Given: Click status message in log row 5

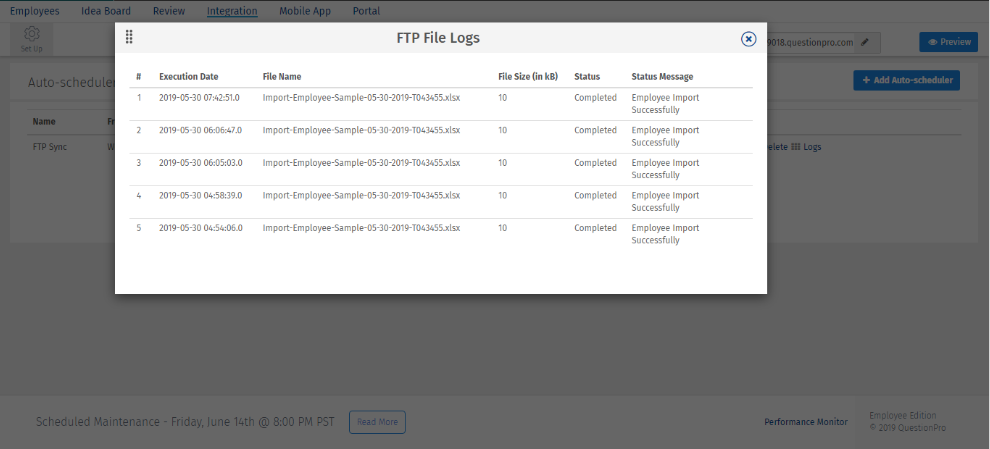Looking at the screenshot, I should click(665, 234).
